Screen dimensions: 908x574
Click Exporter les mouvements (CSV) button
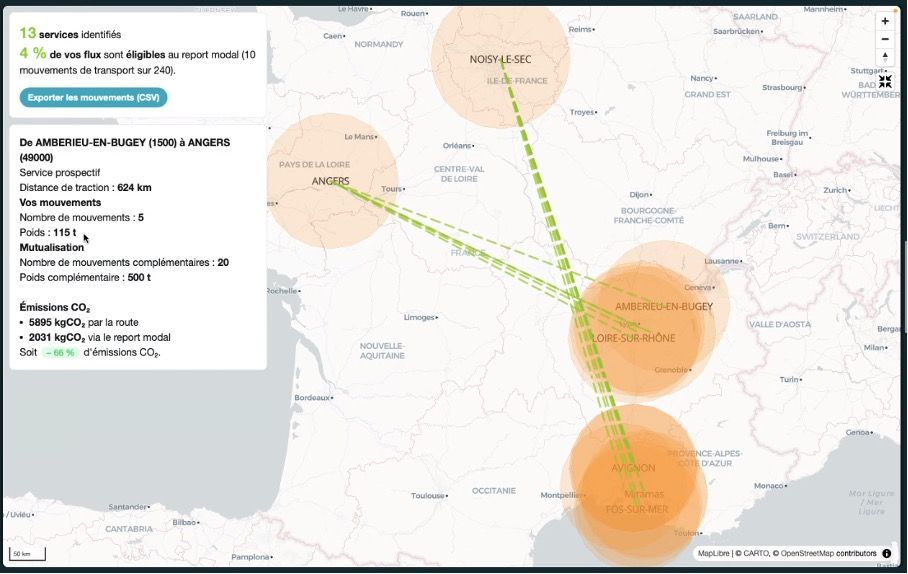[x=93, y=97]
